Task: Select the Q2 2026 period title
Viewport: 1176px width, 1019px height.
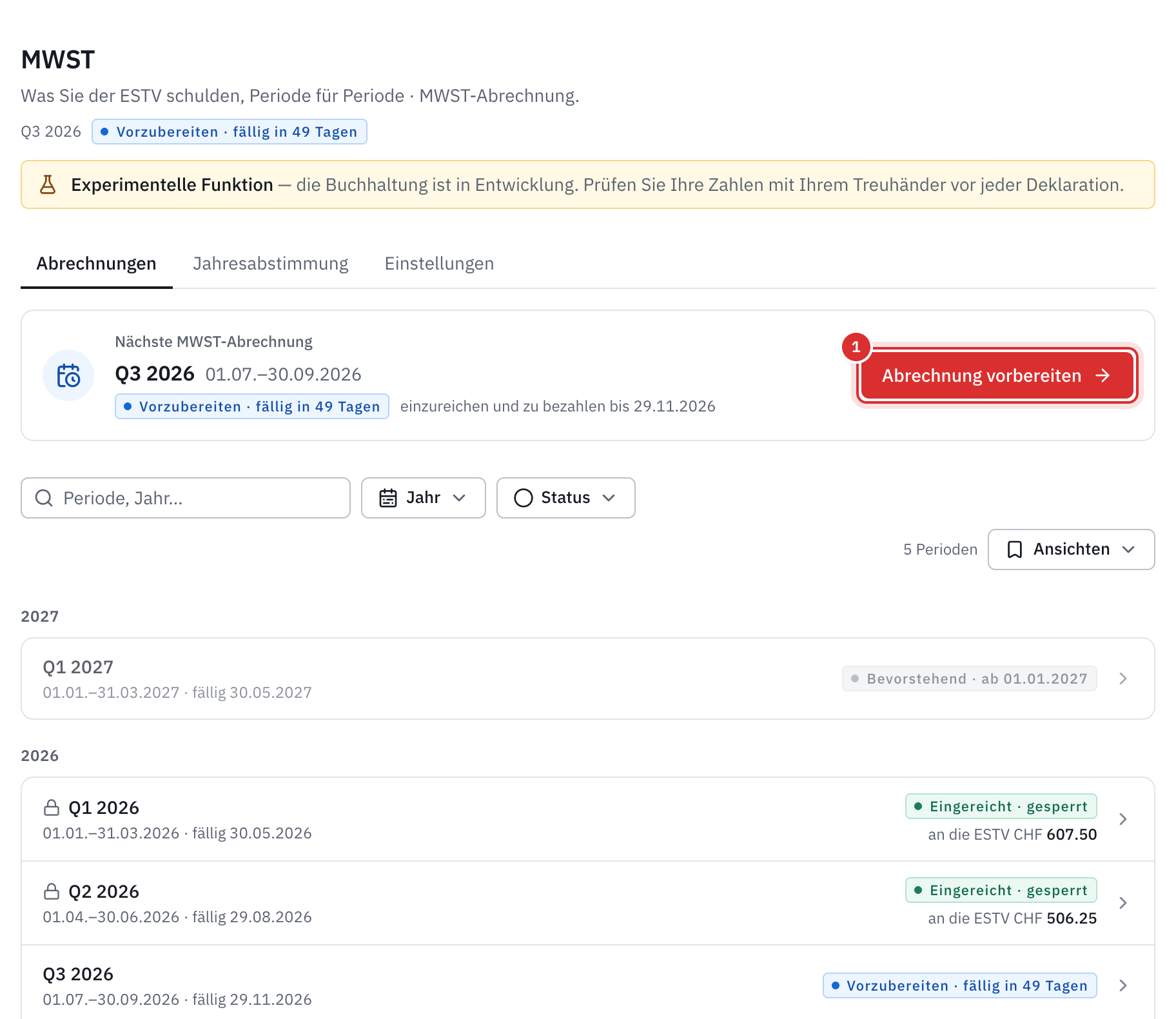Action: pos(104,891)
